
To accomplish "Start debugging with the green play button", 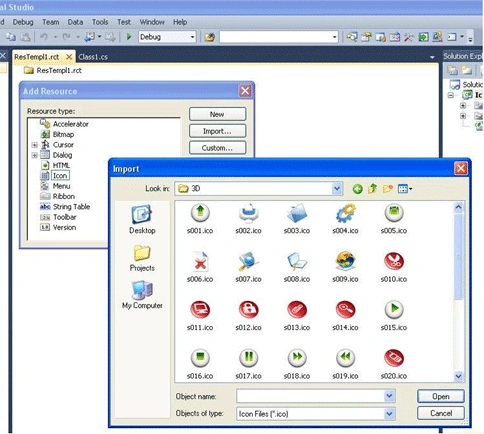I will (x=129, y=37).
